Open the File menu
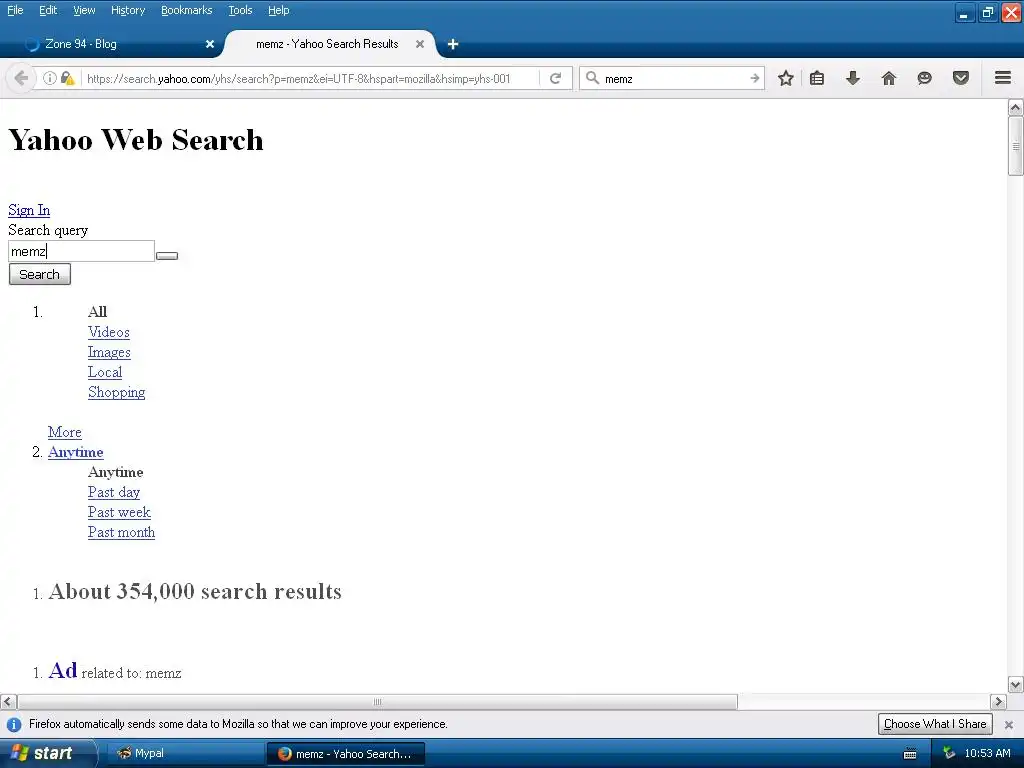 15,10
